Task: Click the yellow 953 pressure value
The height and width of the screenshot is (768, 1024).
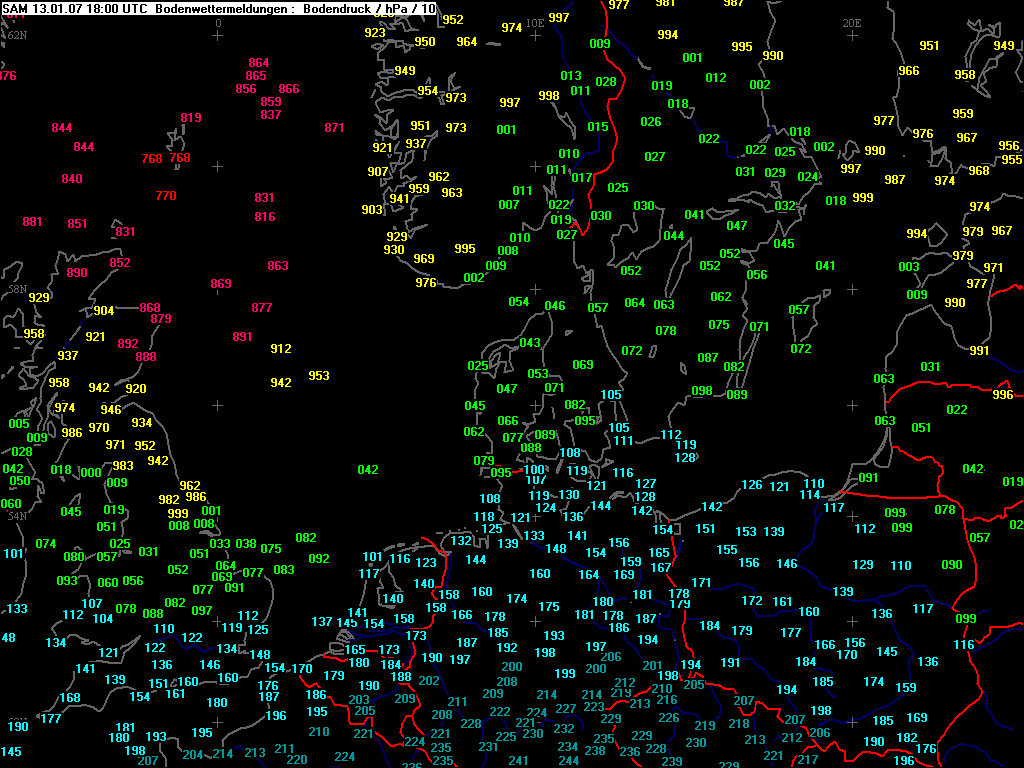Action: [319, 376]
